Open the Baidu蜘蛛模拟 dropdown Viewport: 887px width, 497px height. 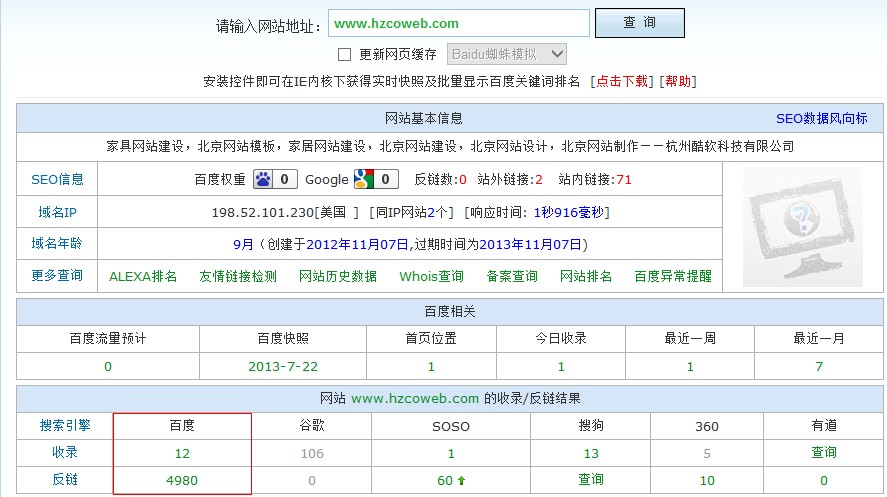[506, 54]
